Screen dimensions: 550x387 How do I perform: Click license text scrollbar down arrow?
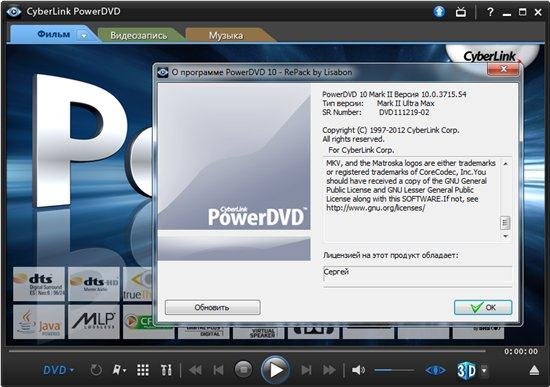505,236
